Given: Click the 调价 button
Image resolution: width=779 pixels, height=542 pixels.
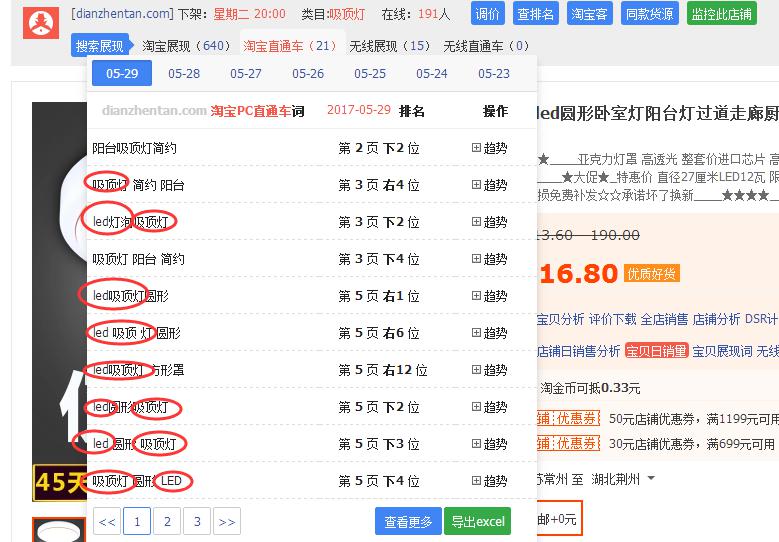Looking at the screenshot, I should (x=487, y=14).
